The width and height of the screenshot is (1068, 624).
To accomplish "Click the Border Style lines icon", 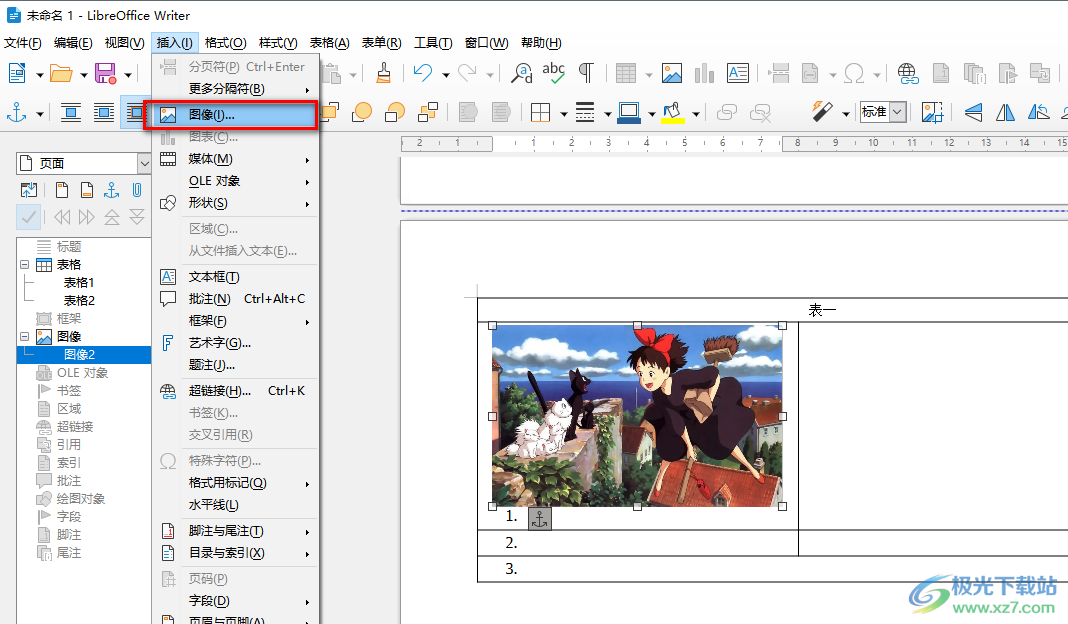I will (x=585, y=112).
